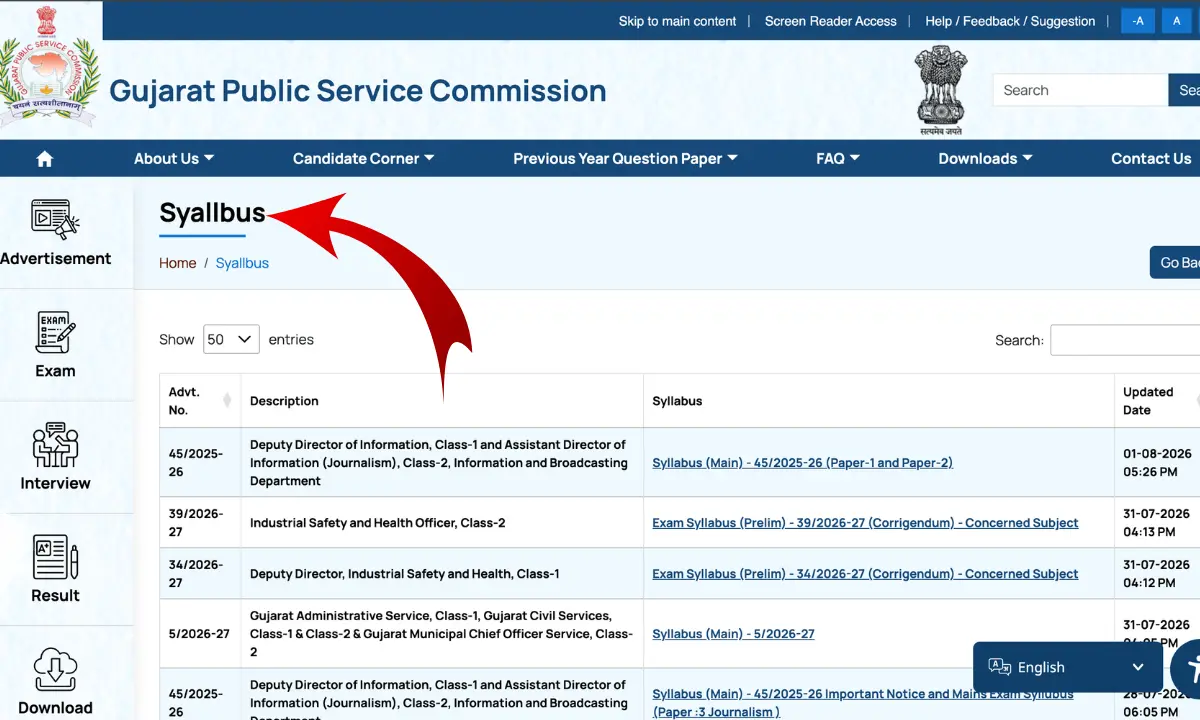1200x720 pixels.
Task: Click Syallbus breadcrumb link
Action: [x=242, y=263]
